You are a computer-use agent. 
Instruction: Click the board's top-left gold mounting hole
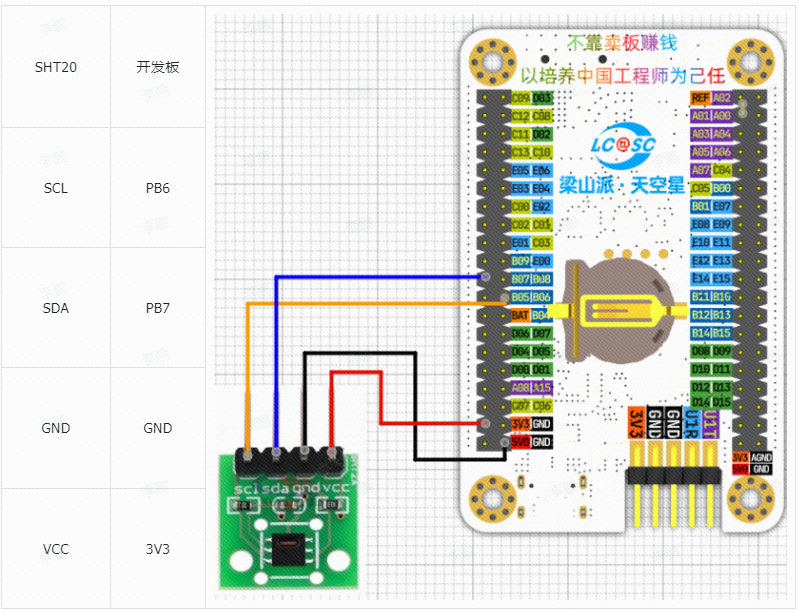coord(492,63)
